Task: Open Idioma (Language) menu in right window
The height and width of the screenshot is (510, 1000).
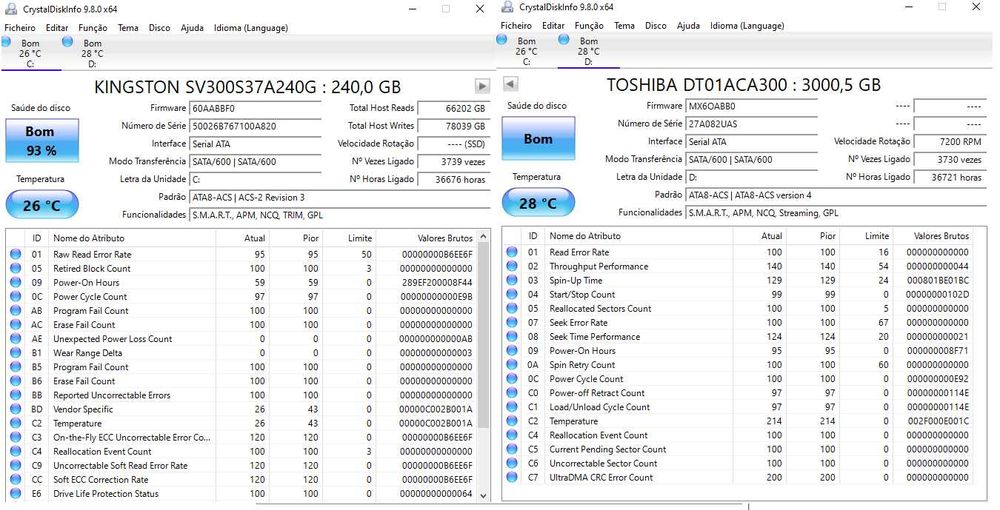Action: 747,26
